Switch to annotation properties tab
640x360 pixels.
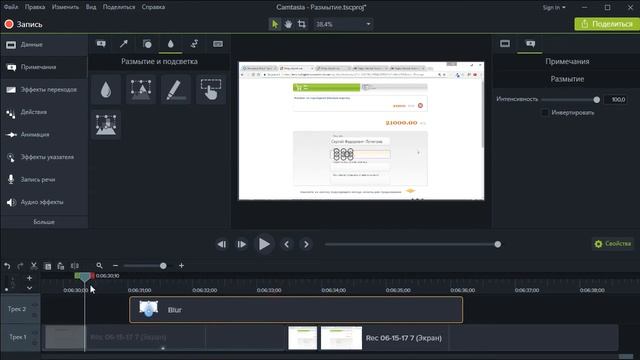pos(530,44)
